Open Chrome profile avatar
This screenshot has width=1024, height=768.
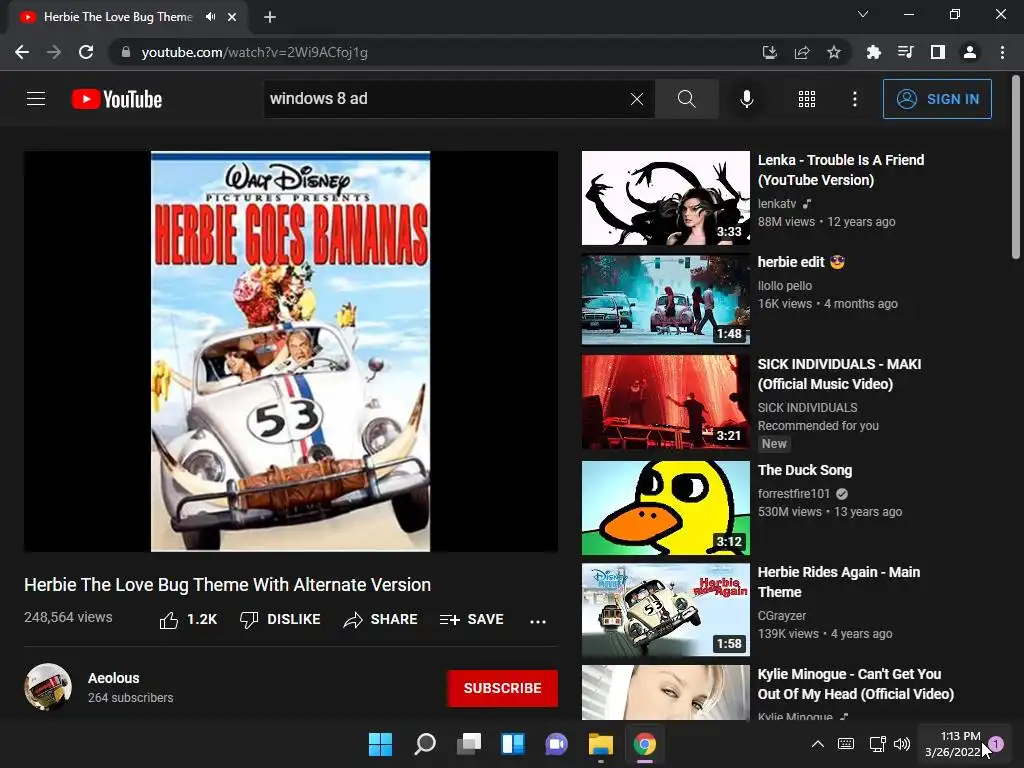(x=970, y=52)
